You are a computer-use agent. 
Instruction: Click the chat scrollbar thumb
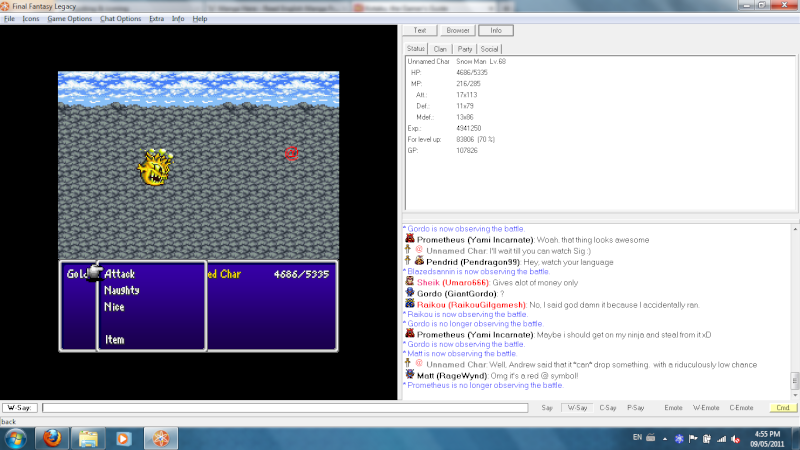coord(795,381)
